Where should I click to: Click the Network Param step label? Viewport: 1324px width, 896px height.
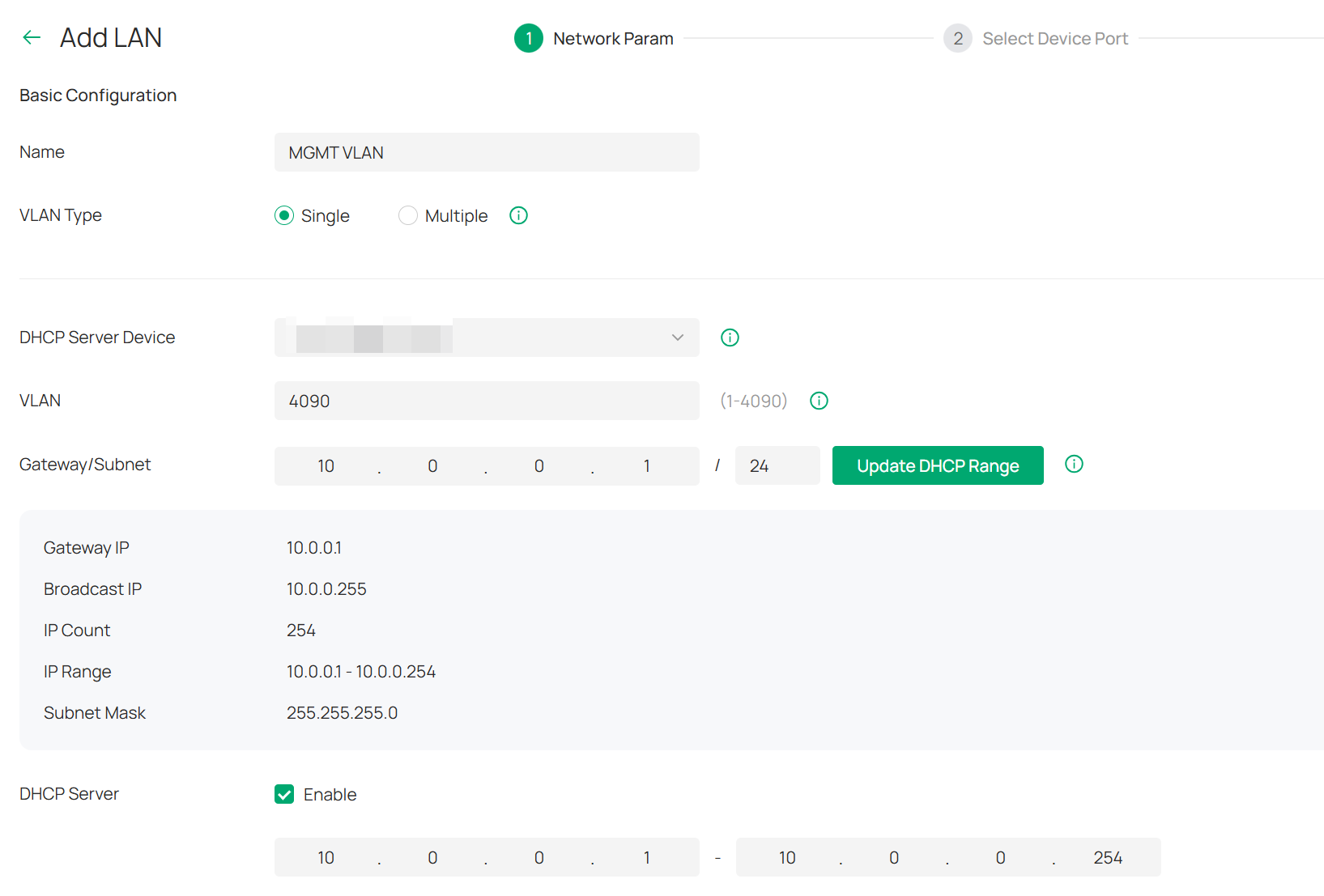tap(613, 39)
